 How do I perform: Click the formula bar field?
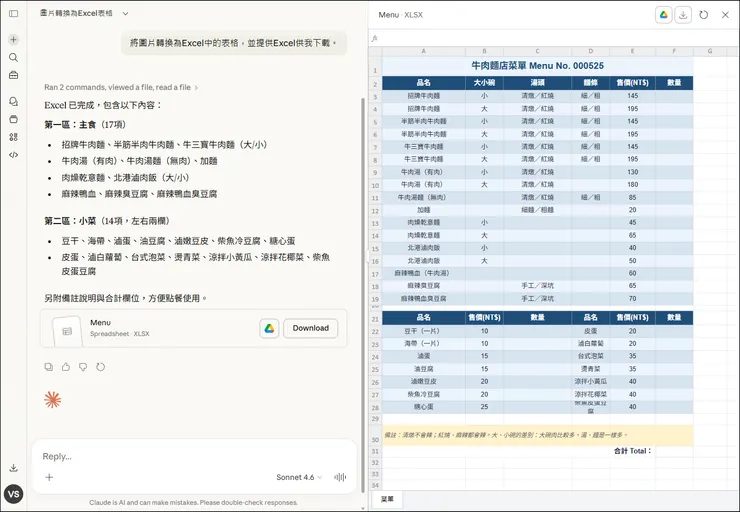558,38
